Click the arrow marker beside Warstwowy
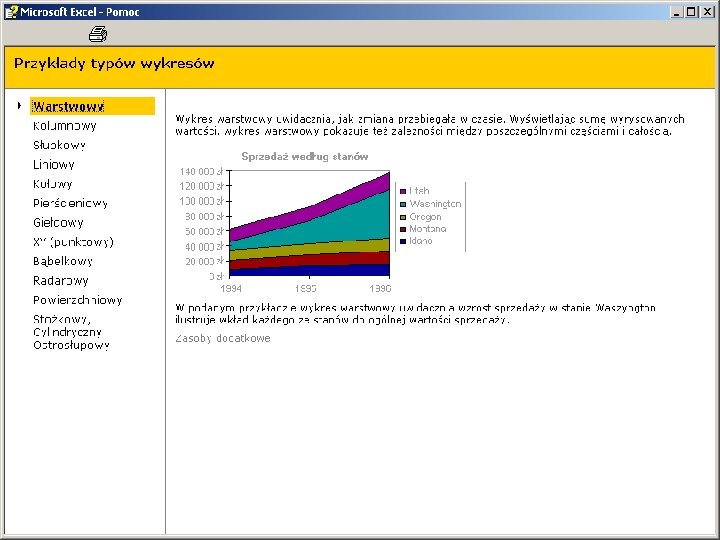 pyautogui.click(x=19, y=106)
